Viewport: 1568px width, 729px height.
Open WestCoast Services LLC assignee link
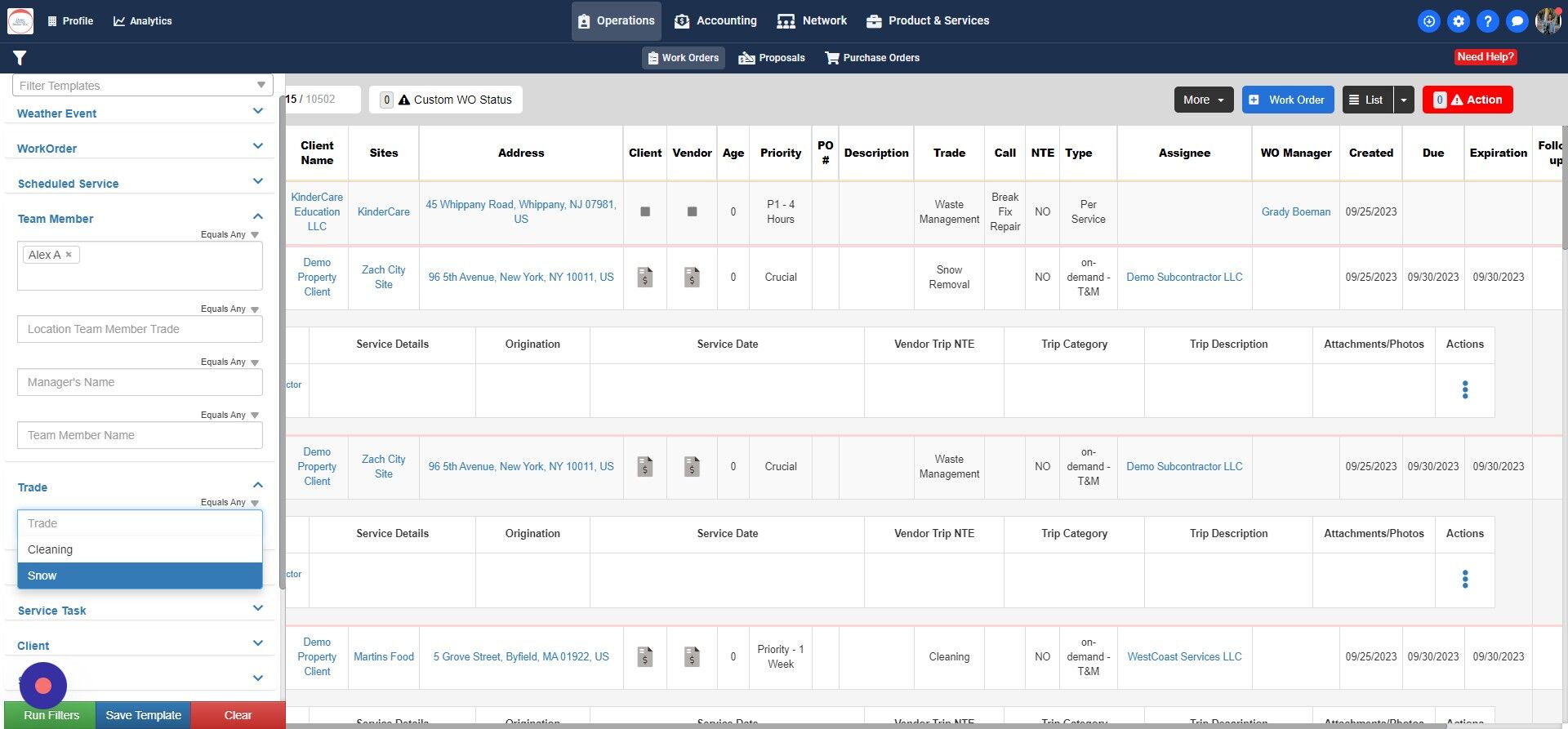click(1184, 656)
